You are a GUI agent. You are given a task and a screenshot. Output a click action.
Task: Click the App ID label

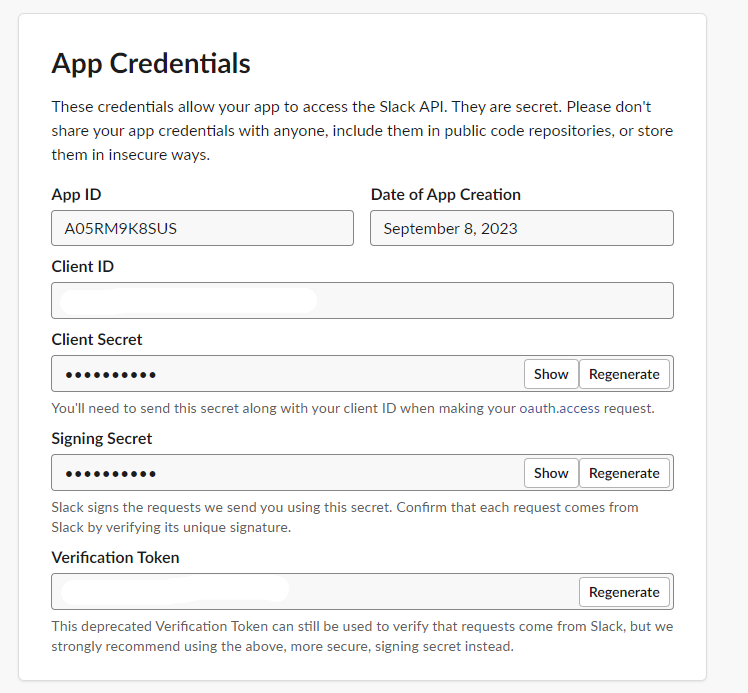point(76,195)
